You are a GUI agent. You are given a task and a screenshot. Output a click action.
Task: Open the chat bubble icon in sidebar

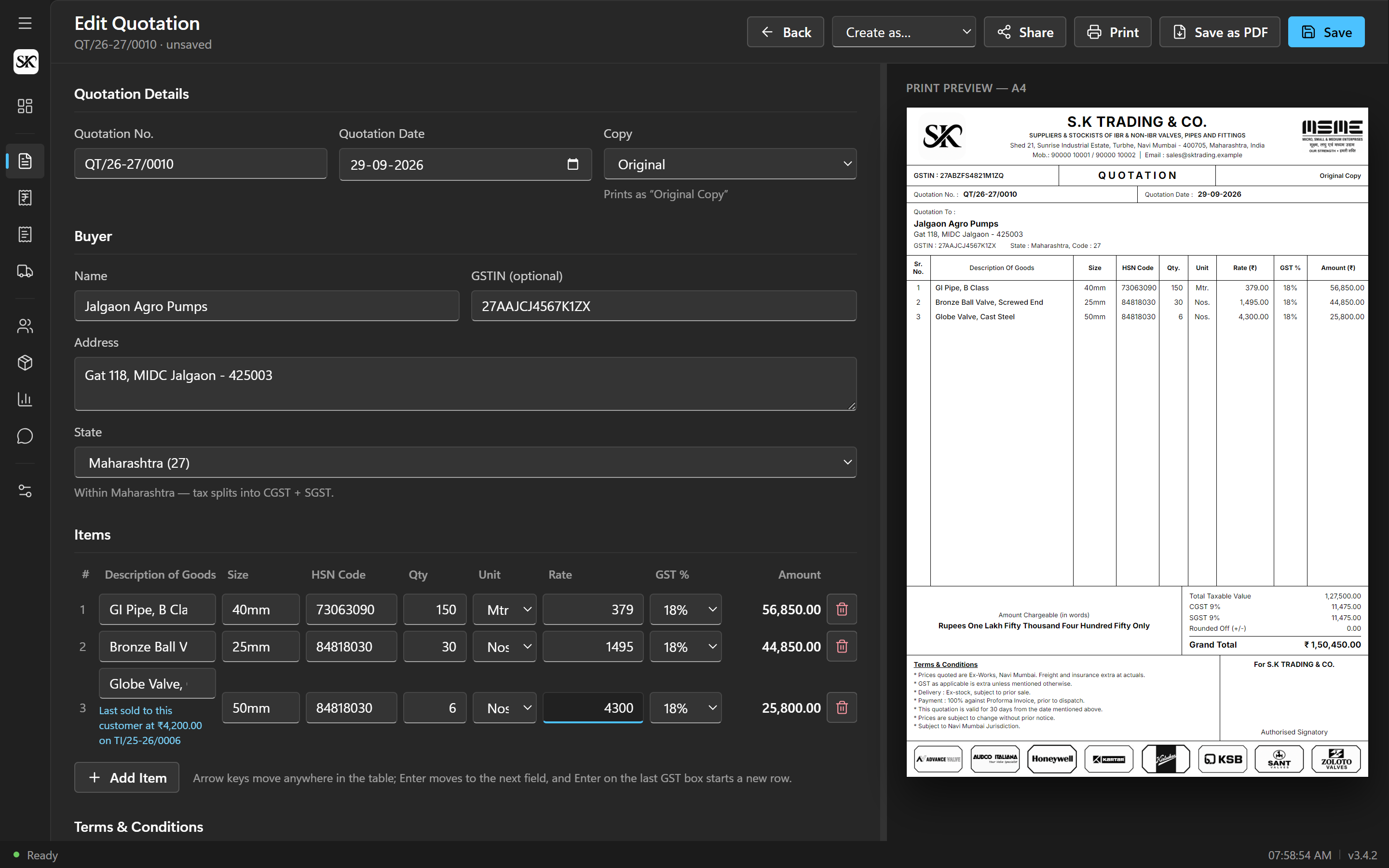pos(25,436)
